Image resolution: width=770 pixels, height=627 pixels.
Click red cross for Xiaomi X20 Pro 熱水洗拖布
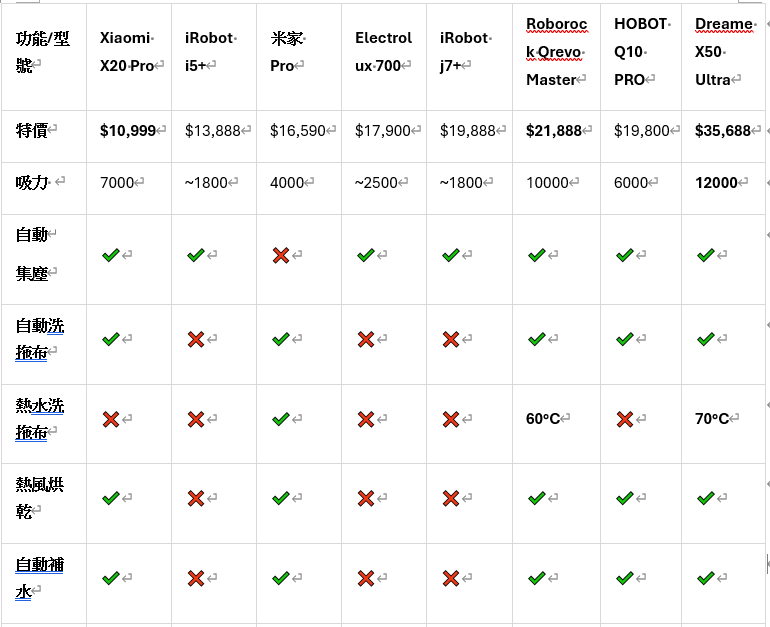[x=110, y=419]
